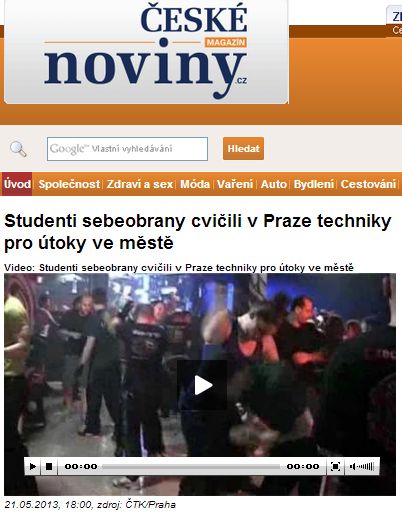Stop the video with the square stop icon
Screen dimensions: 402x515
pyautogui.click(x=49, y=466)
